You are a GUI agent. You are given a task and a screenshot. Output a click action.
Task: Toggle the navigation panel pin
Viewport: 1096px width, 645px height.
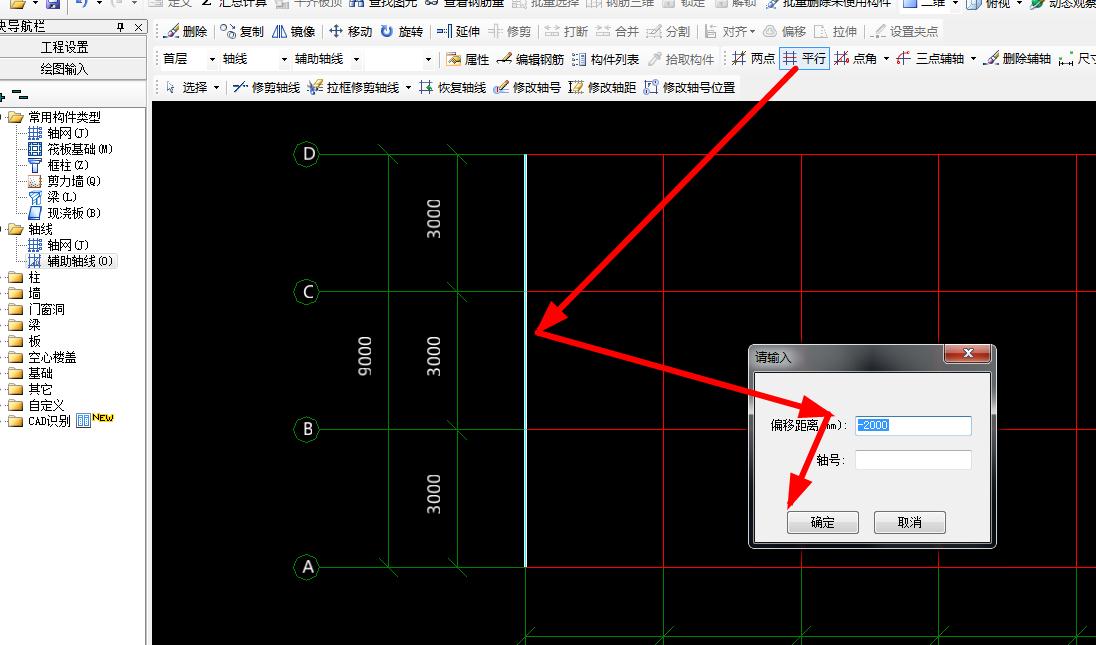point(120,27)
